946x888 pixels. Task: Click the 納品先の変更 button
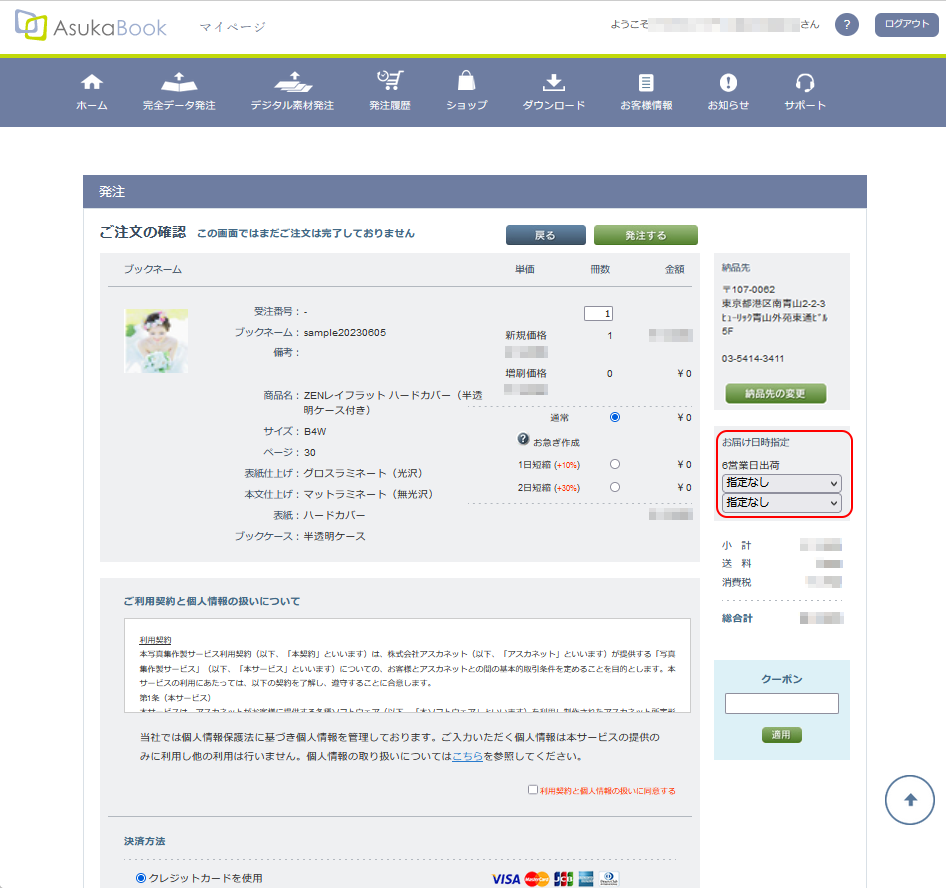click(776, 393)
